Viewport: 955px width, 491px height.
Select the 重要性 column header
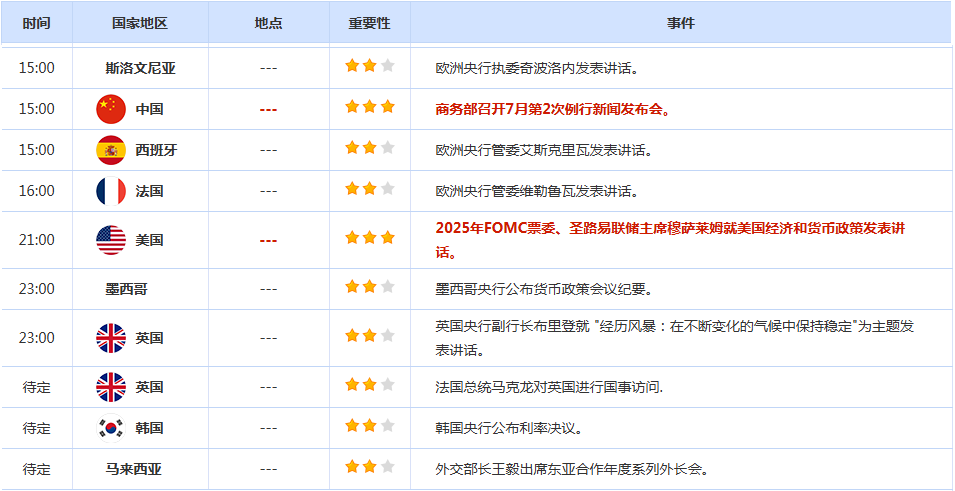(x=369, y=22)
